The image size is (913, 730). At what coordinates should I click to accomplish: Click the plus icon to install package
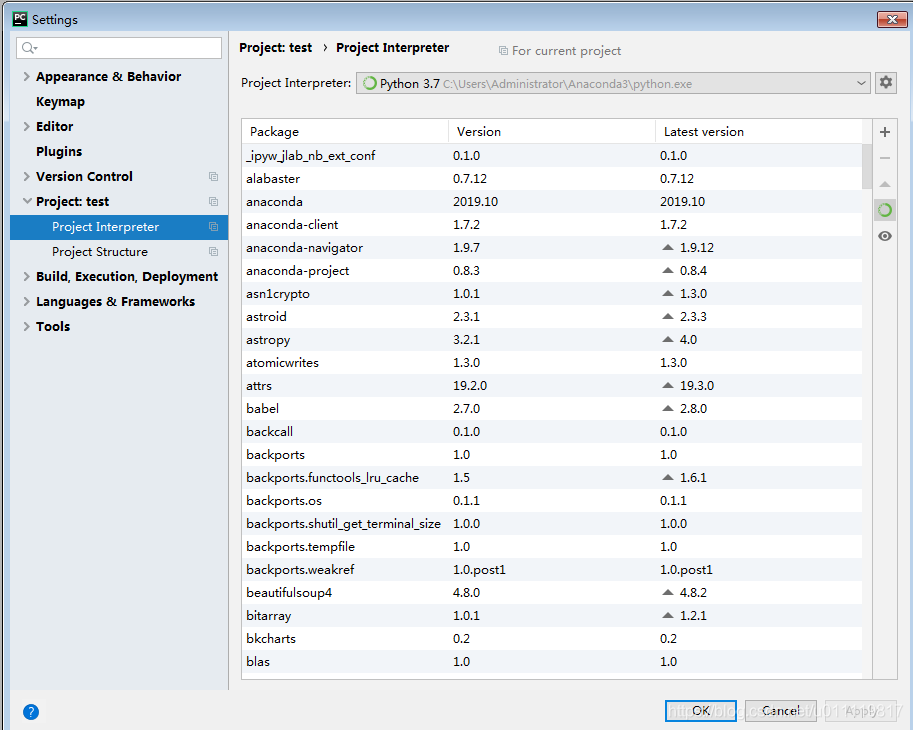click(885, 132)
